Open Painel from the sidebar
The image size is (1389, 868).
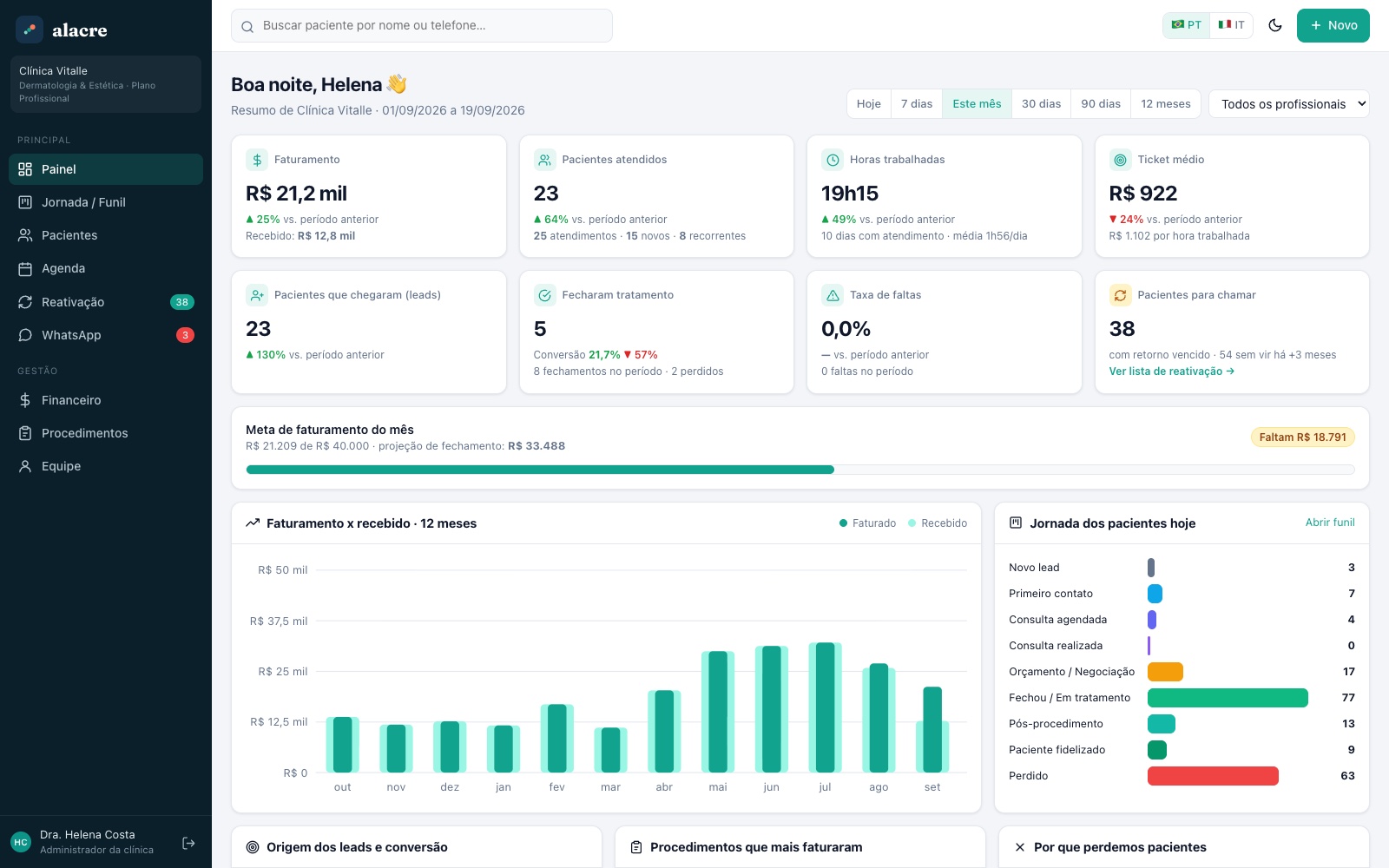(x=106, y=169)
